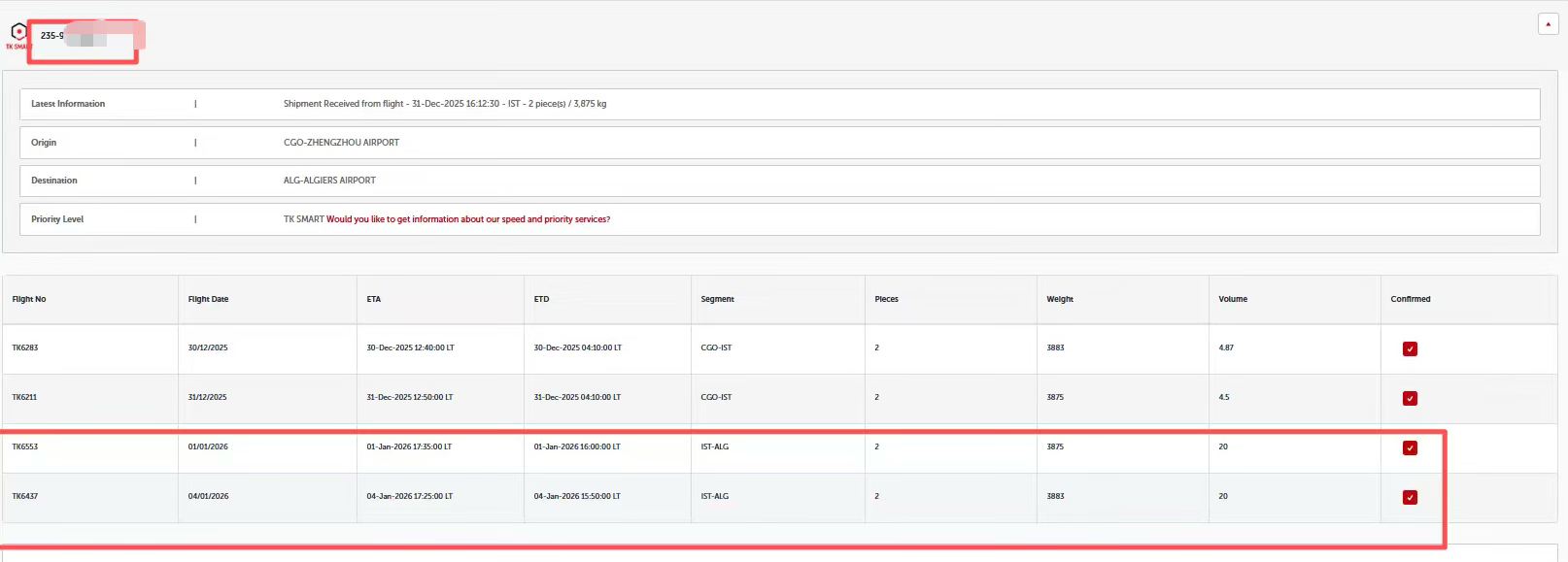The width and height of the screenshot is (1568, 562).
Task: Click the Weight column header
Action: pyautogui.click(x=1060, y=299)
